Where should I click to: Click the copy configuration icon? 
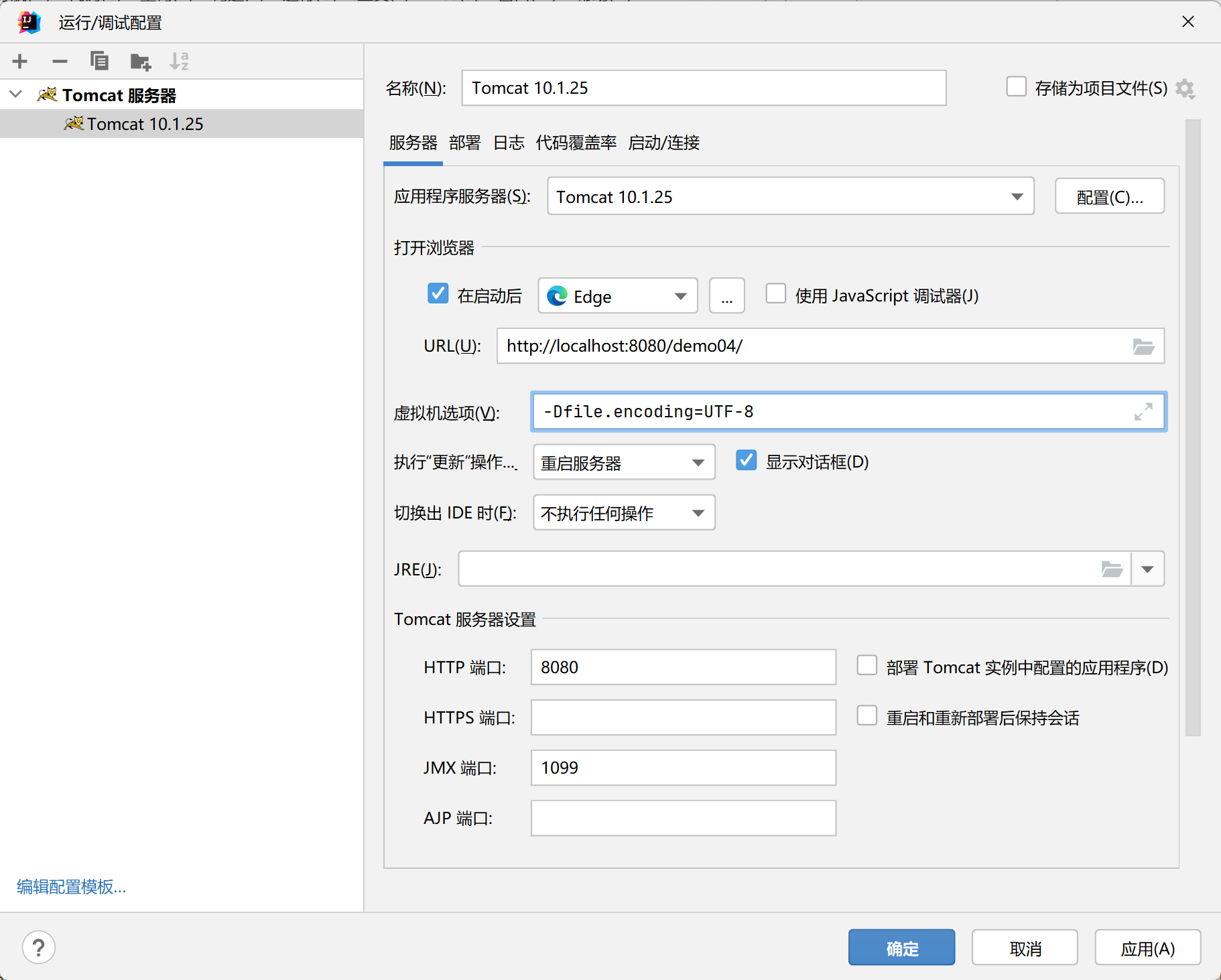point(99,62)
